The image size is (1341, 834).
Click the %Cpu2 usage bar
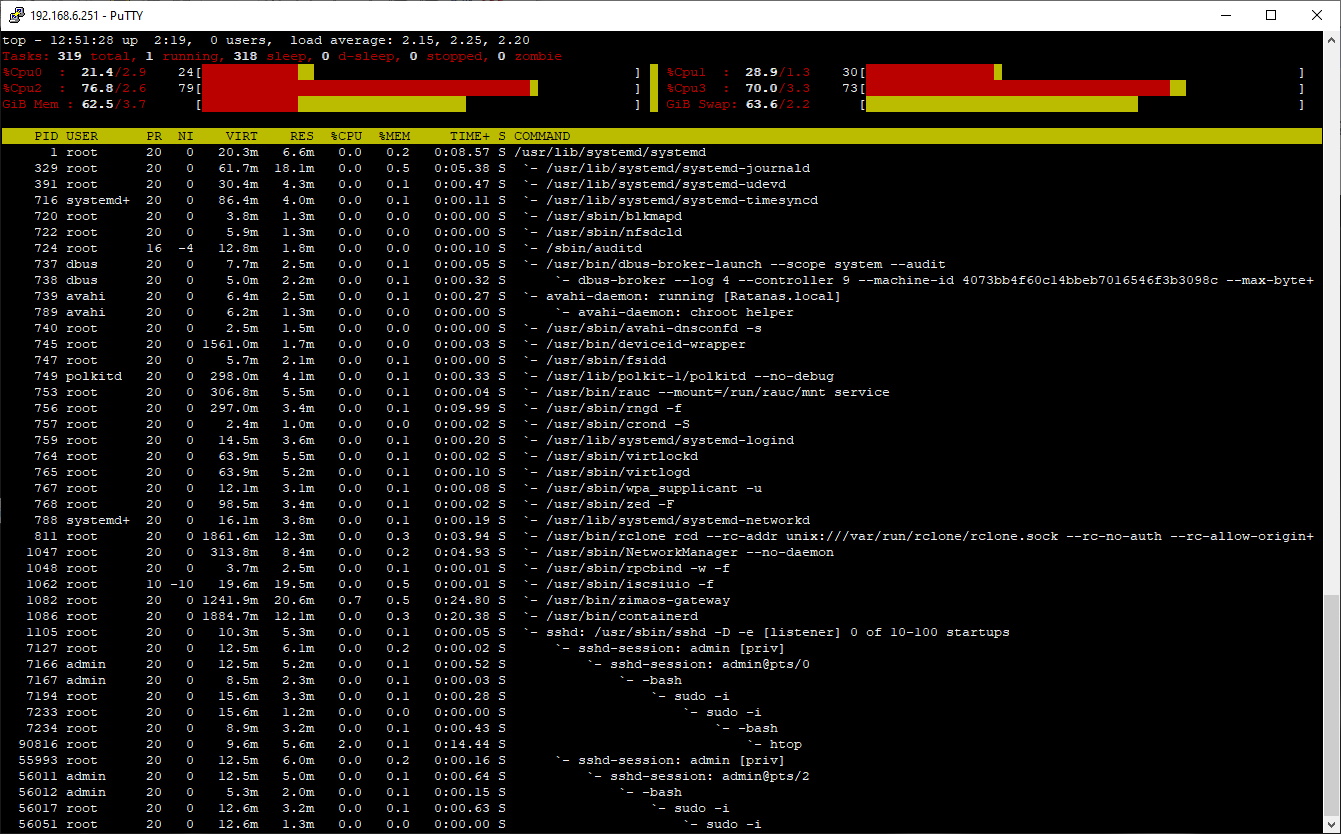[x=418, y=88]
